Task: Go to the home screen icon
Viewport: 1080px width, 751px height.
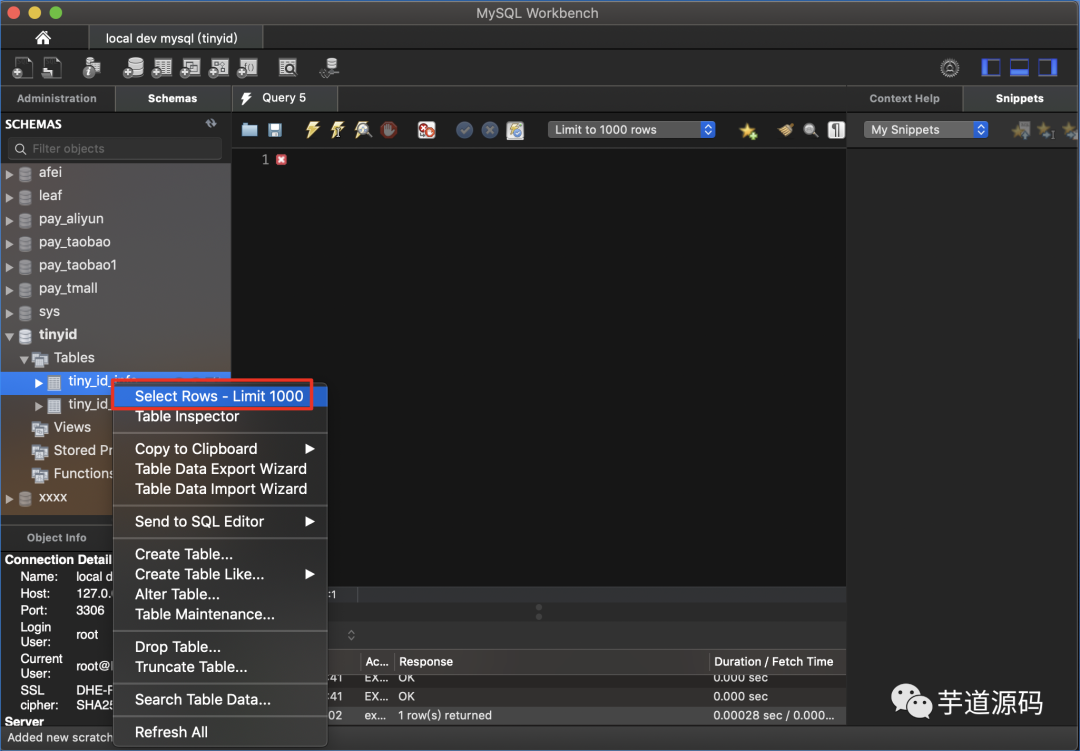Action: [43, 37]
